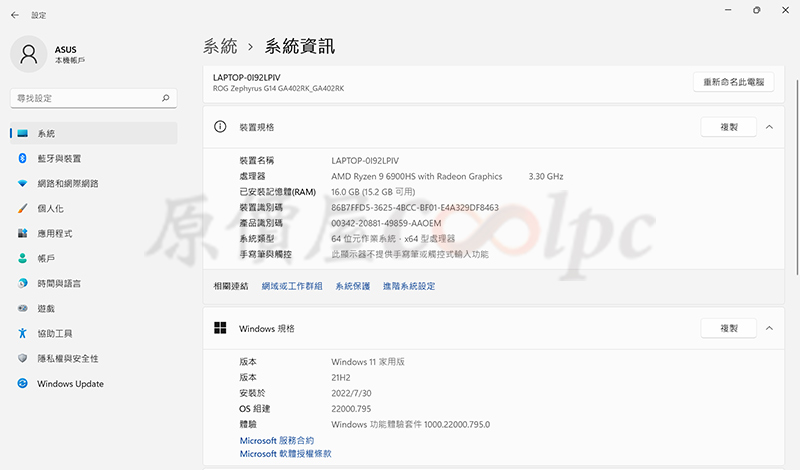800x470 pixels.
Task: Select 隱私權與安全性 in the sidebar
Action: (94, 358)
